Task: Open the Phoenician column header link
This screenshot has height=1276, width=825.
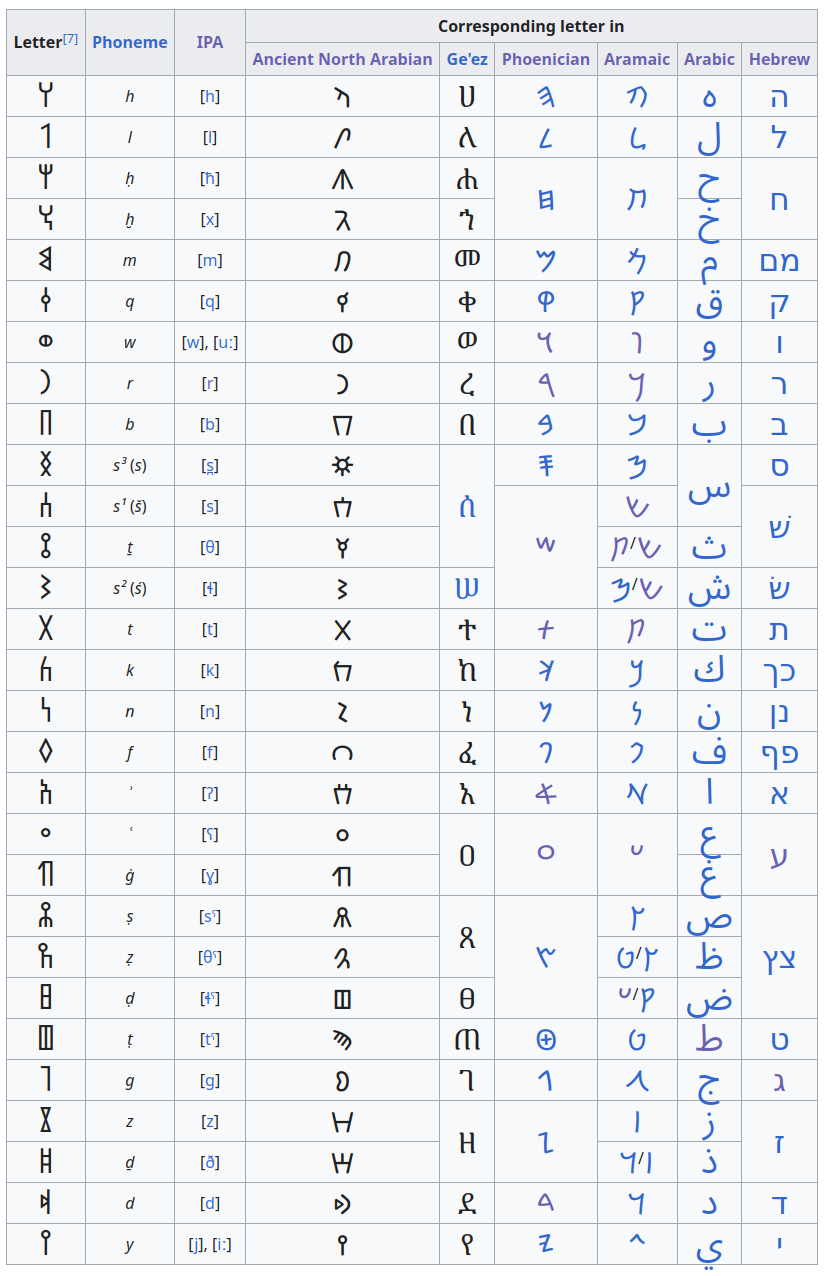Action: (546, 59)
